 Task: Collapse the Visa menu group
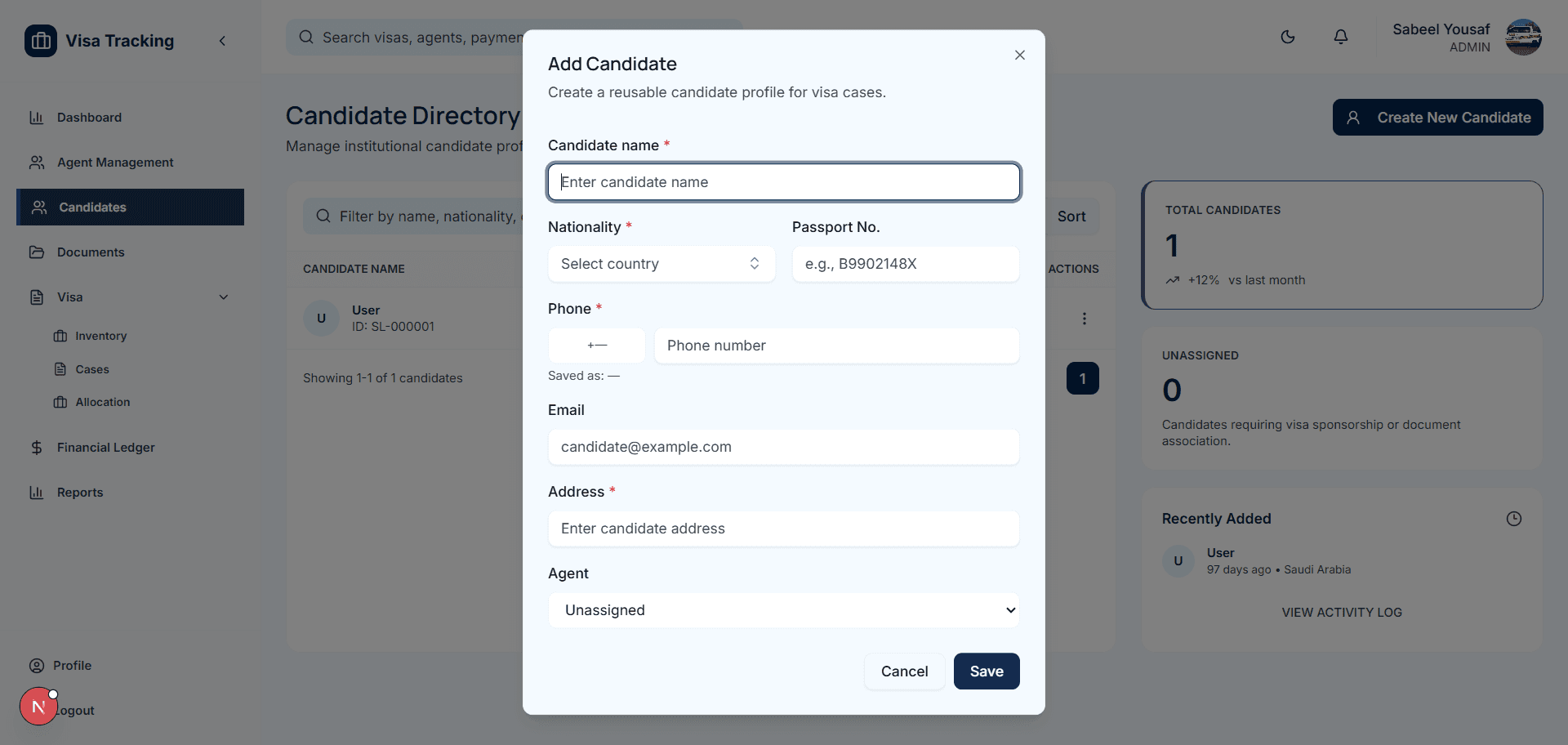point(131,297)
